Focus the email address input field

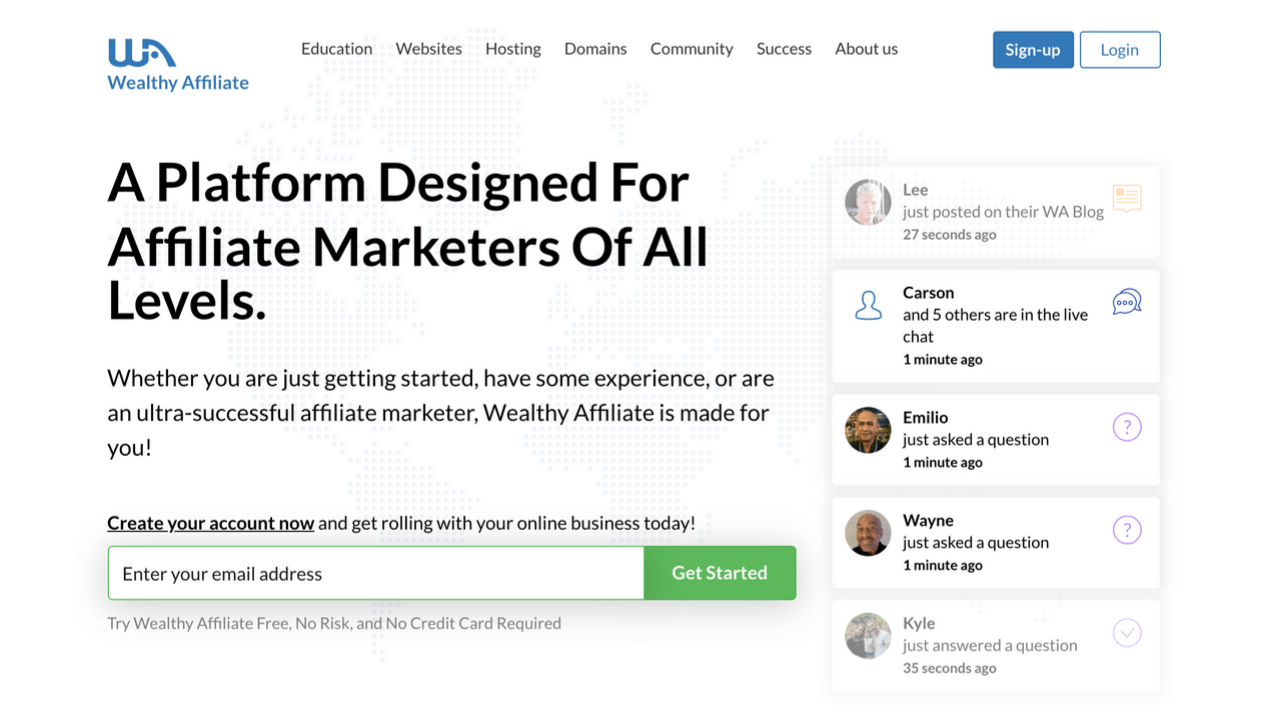coord(376,573)
